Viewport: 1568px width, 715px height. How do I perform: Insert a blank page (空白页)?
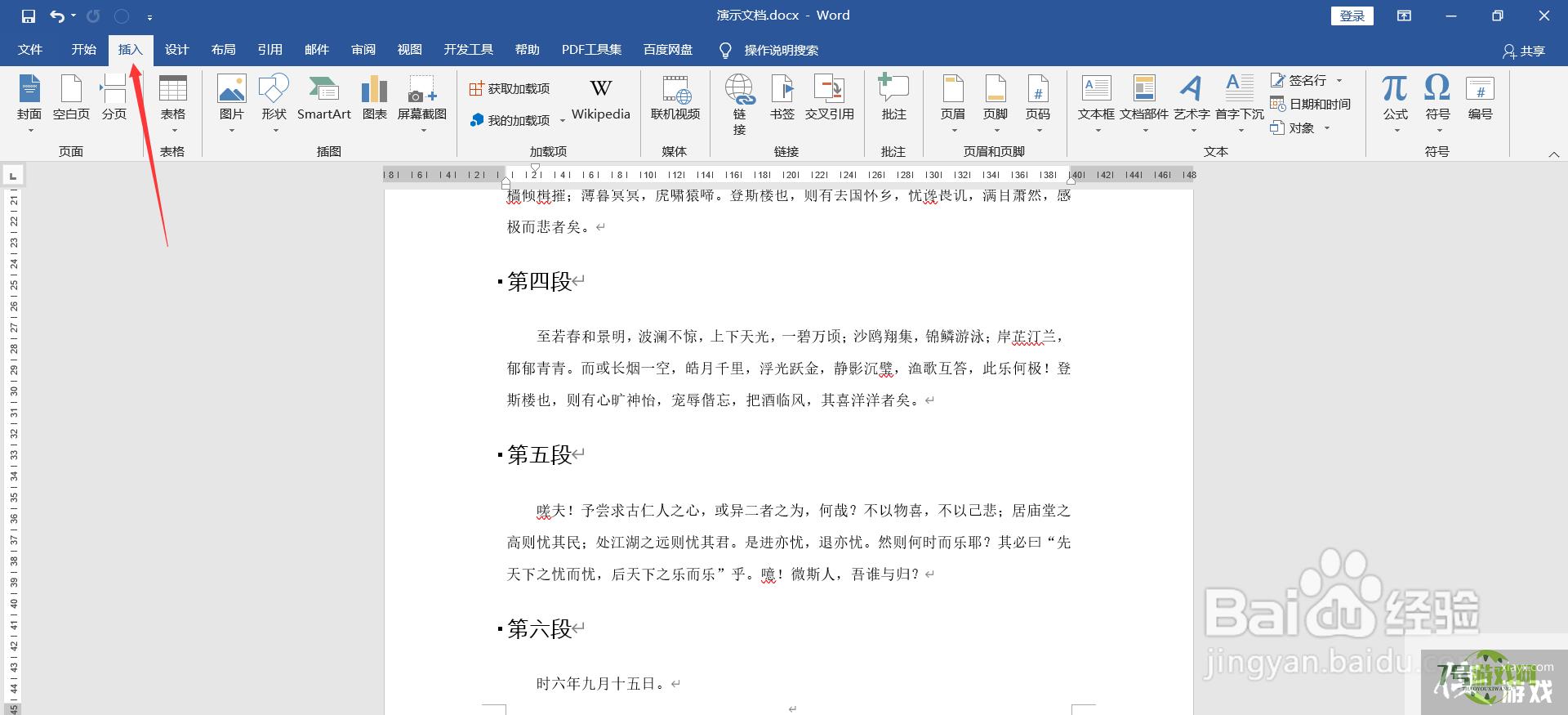click(71, 98)
